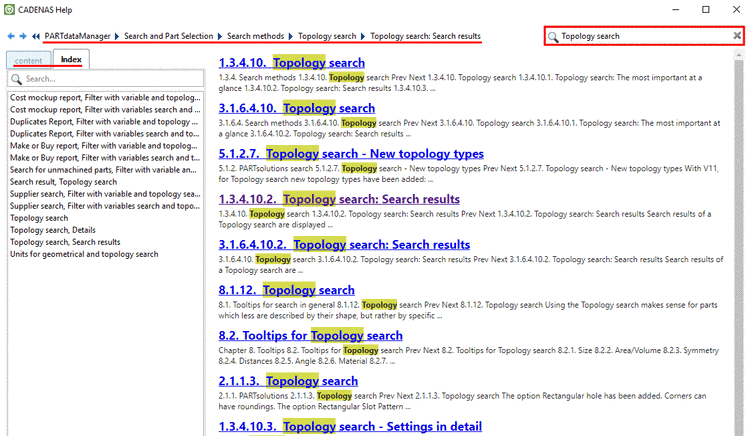This screenshot has height=436, width=750.
Task: Select Cost mockup report, Filter with variable and topology
Action: (x=105, y=98)
